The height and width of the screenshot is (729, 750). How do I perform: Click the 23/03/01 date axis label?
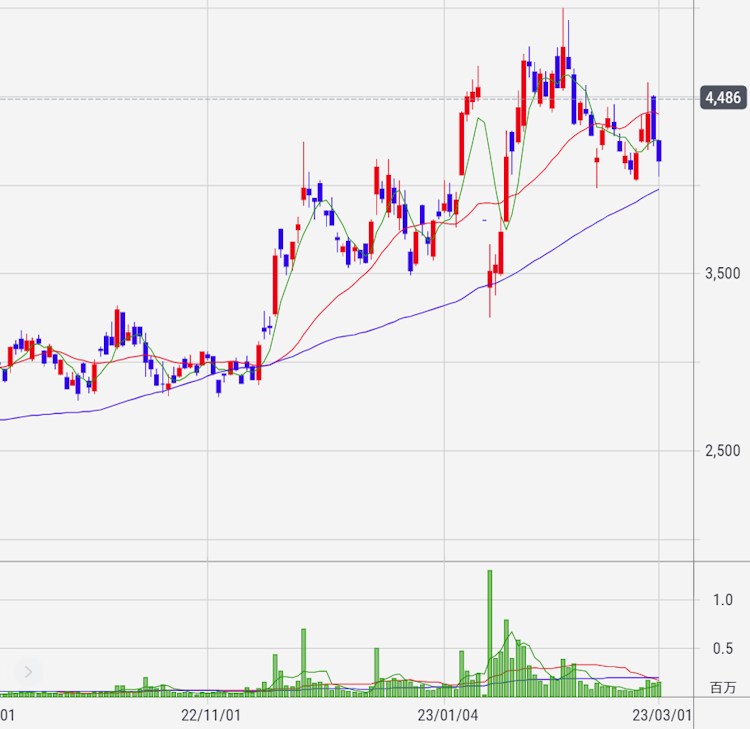(662, 716)
